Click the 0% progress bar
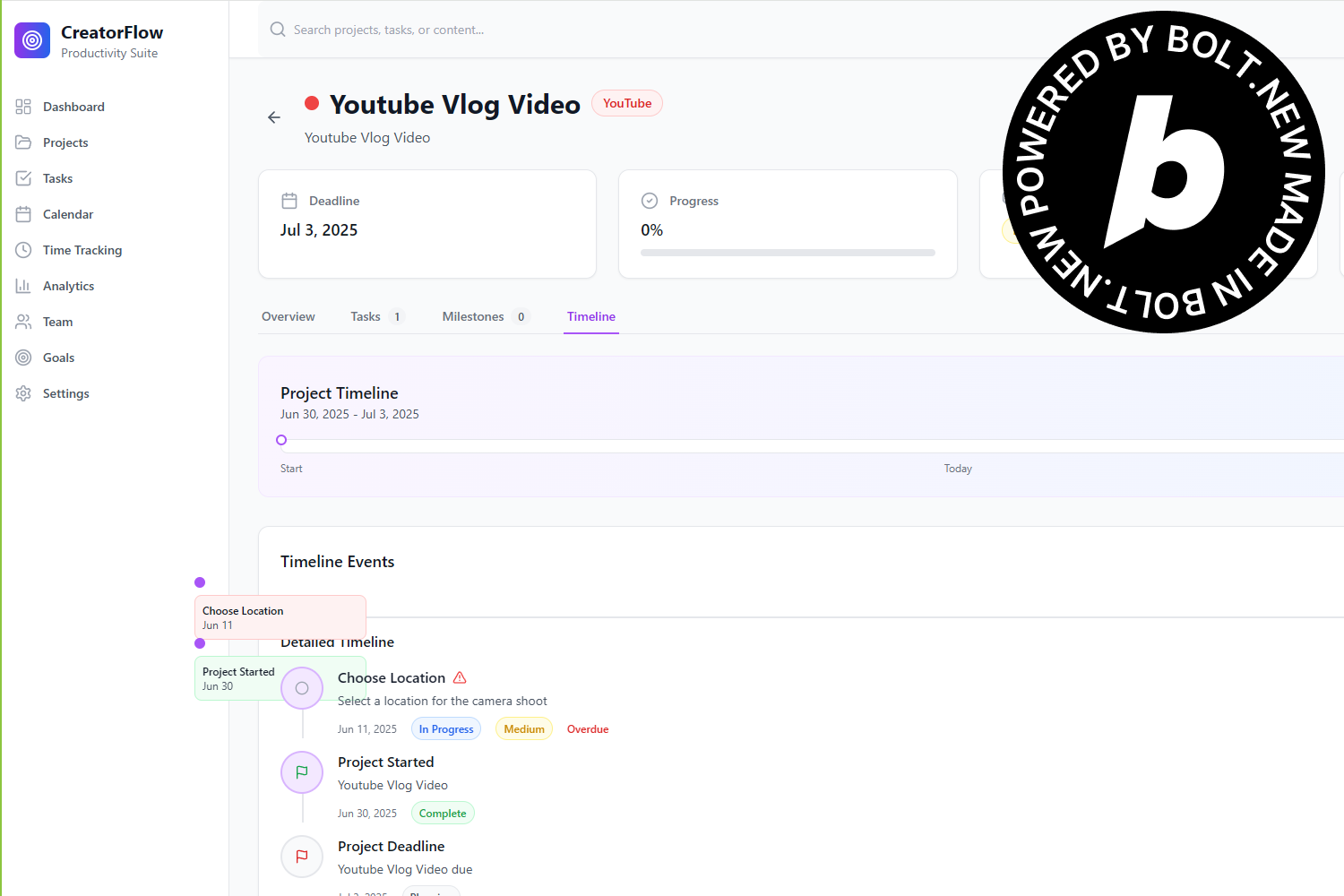 pos(788,253)
